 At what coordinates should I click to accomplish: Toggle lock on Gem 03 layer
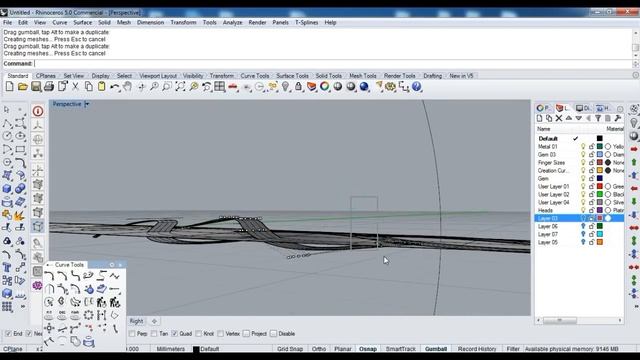591,155
